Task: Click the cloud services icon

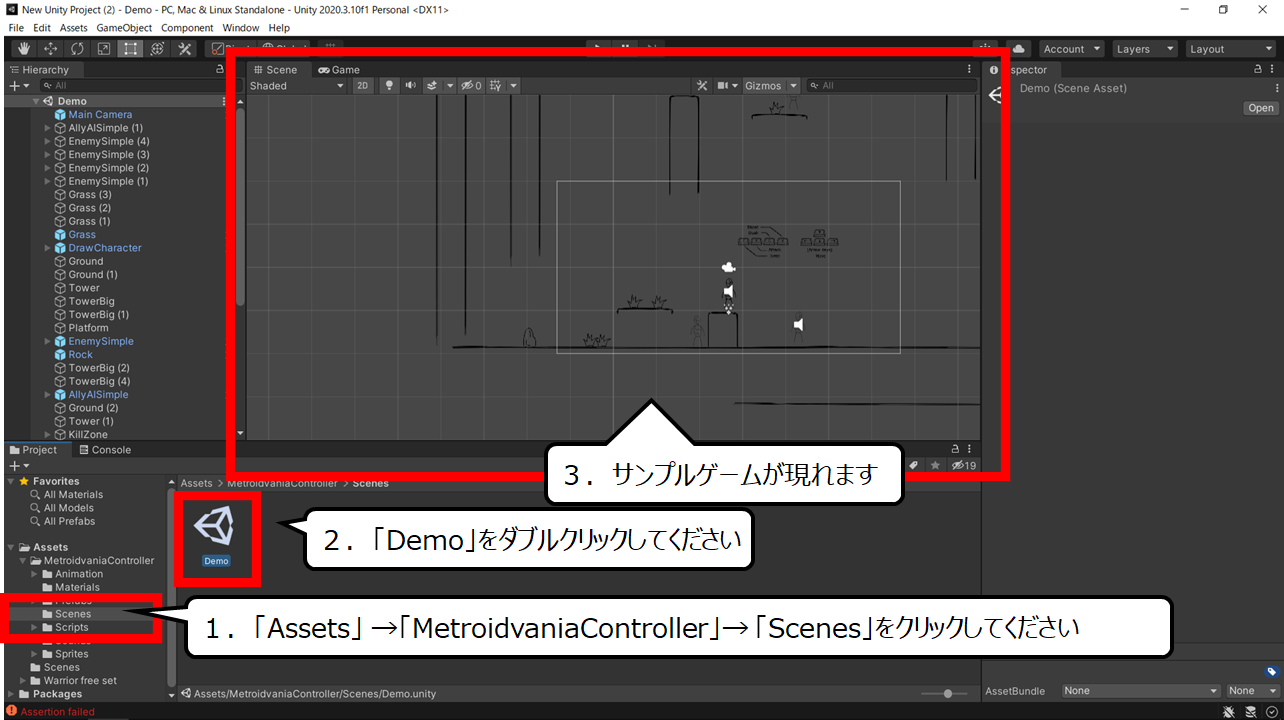Action: pos(1018,49)
